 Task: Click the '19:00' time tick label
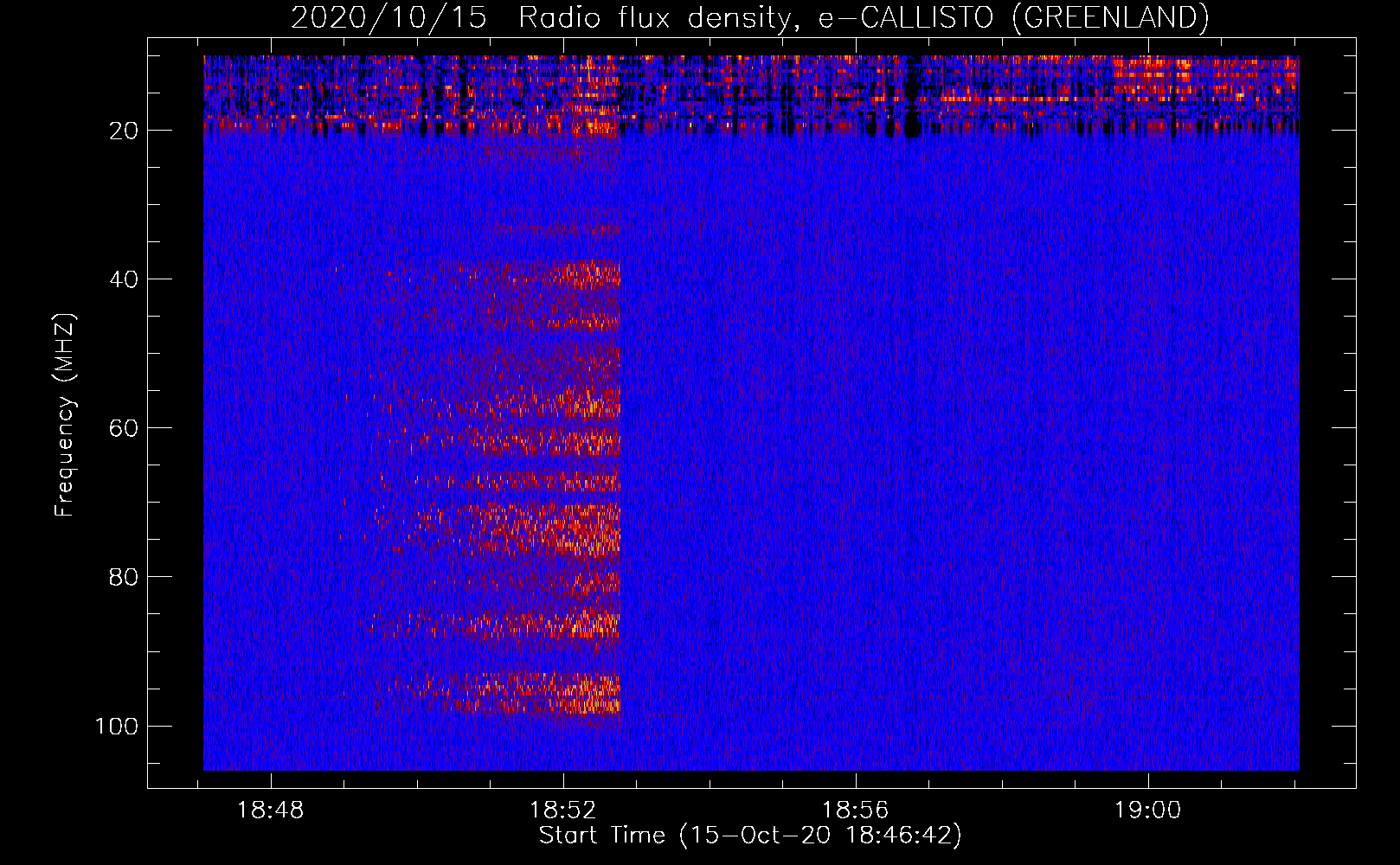[x=1147, y=811]
